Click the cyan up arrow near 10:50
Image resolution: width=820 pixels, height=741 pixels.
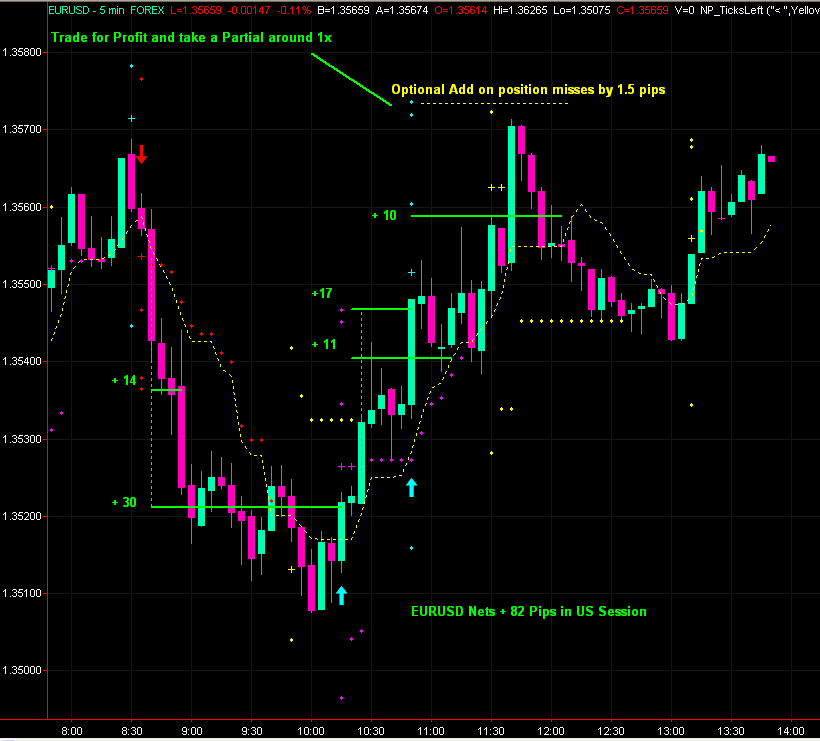pyautogui.click(x=412, y=487)
